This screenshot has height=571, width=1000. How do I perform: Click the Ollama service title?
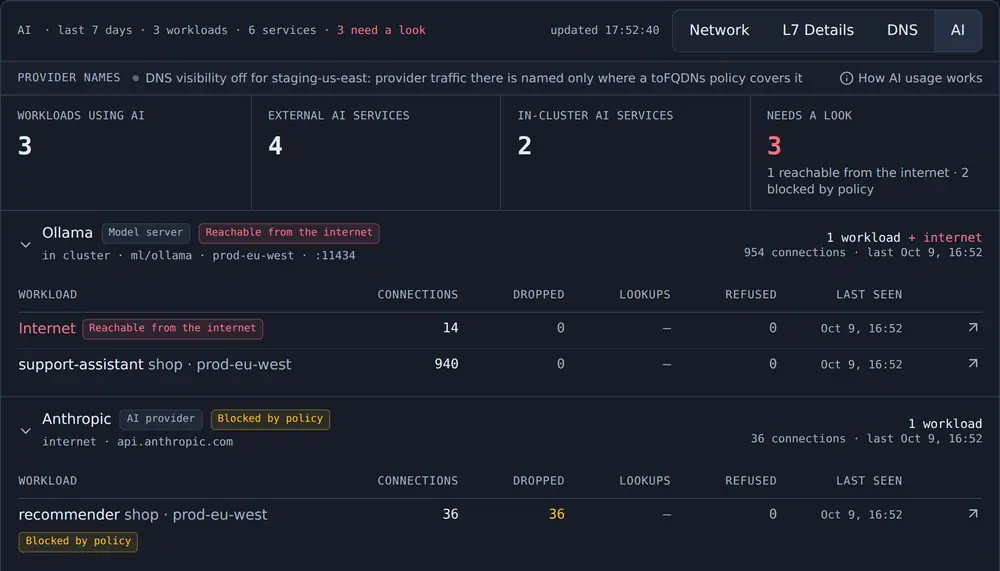[68, 233]
